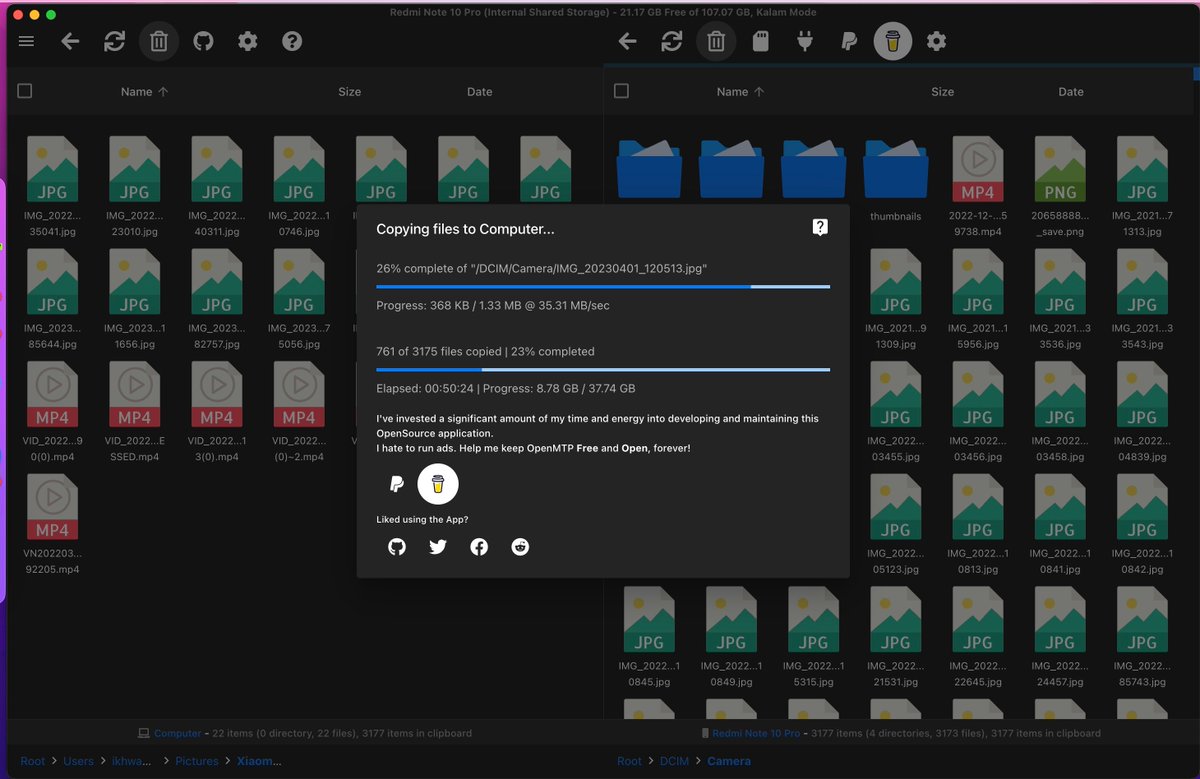The height and width of the screenshot is (779, 1200).
Task: Click Camera in device breadcrumb
Action: [x=729, y=761]
